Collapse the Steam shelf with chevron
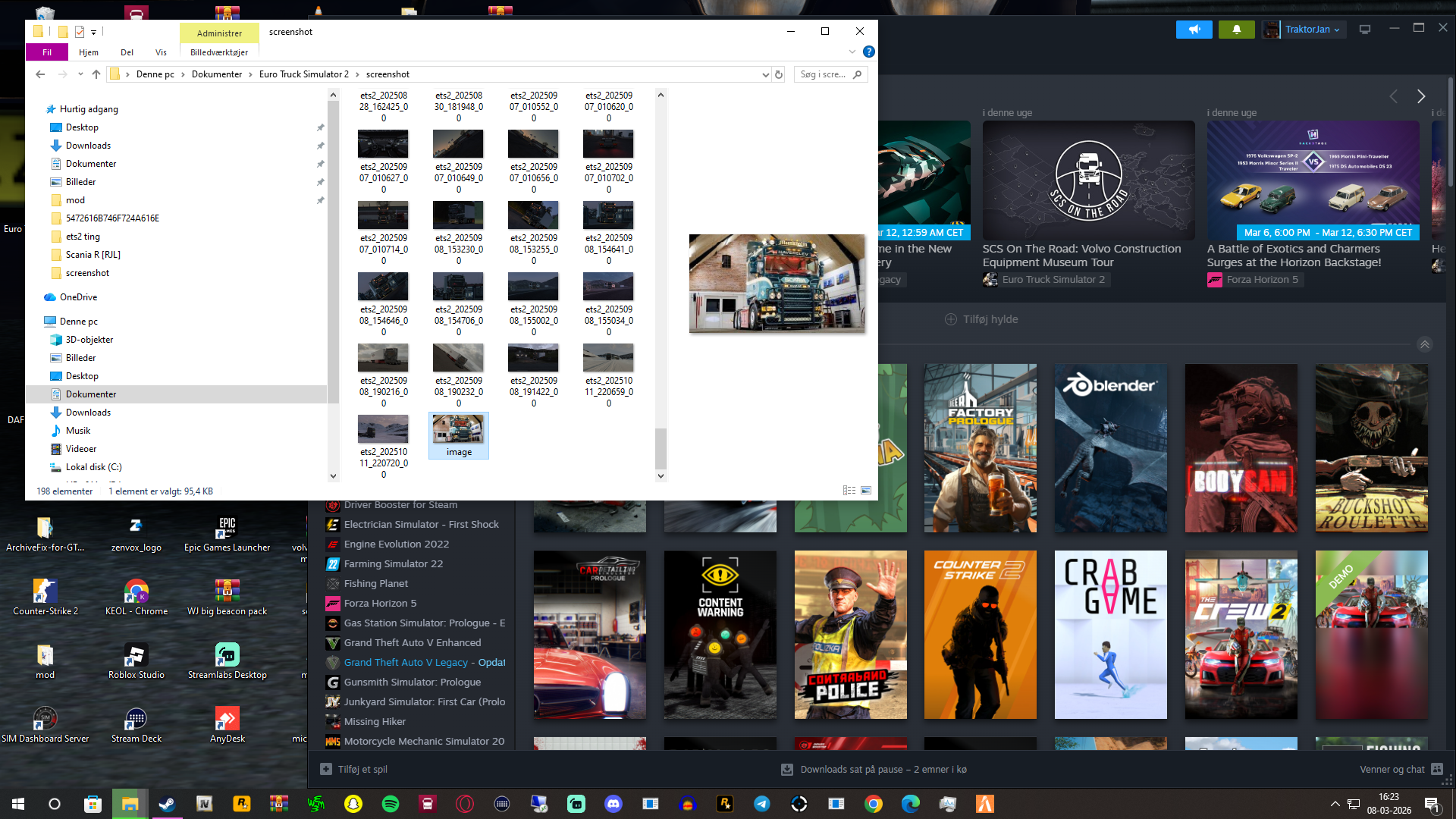The image size is (1456, 819). coord(1425,344)
